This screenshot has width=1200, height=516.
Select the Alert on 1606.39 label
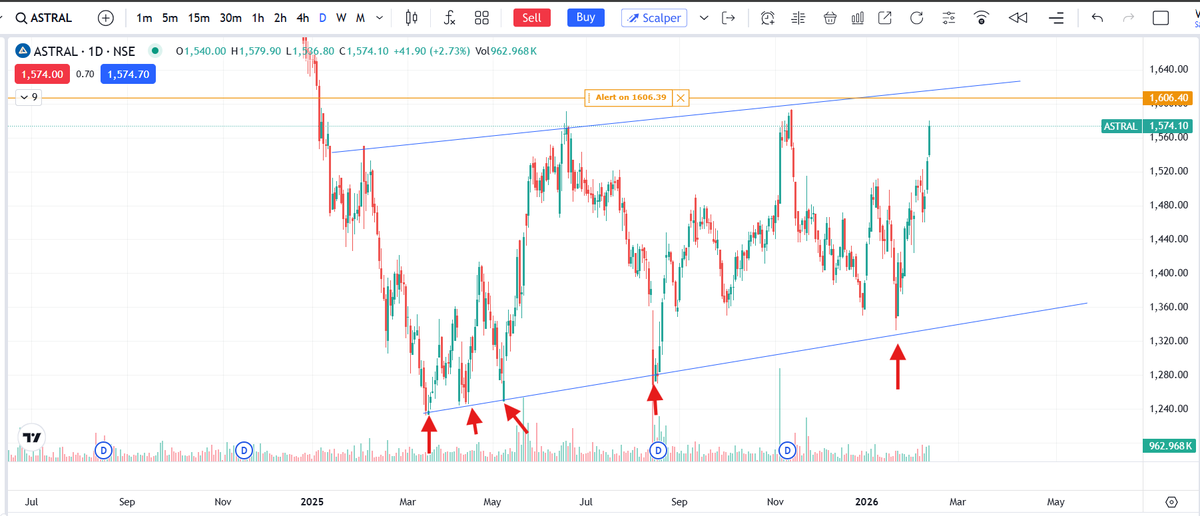(630, 97)
